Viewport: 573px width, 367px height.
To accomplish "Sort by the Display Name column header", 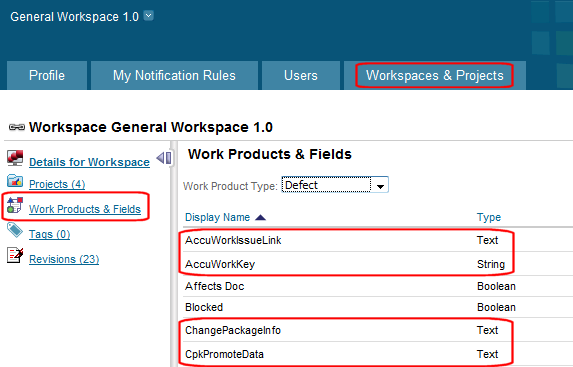I will coord(217,217).
